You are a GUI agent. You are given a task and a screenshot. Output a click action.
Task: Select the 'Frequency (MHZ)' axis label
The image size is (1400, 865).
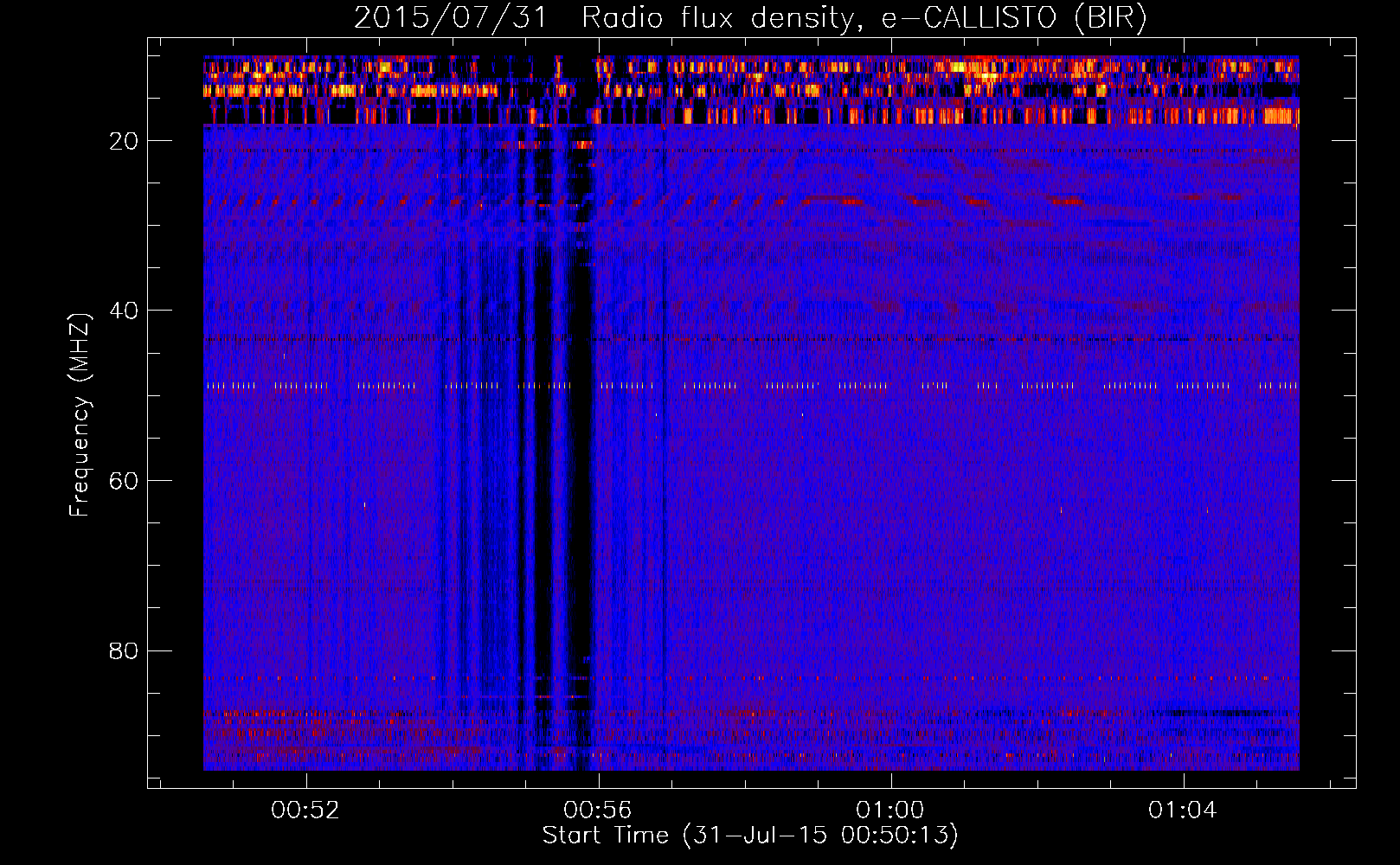(80, 415)
